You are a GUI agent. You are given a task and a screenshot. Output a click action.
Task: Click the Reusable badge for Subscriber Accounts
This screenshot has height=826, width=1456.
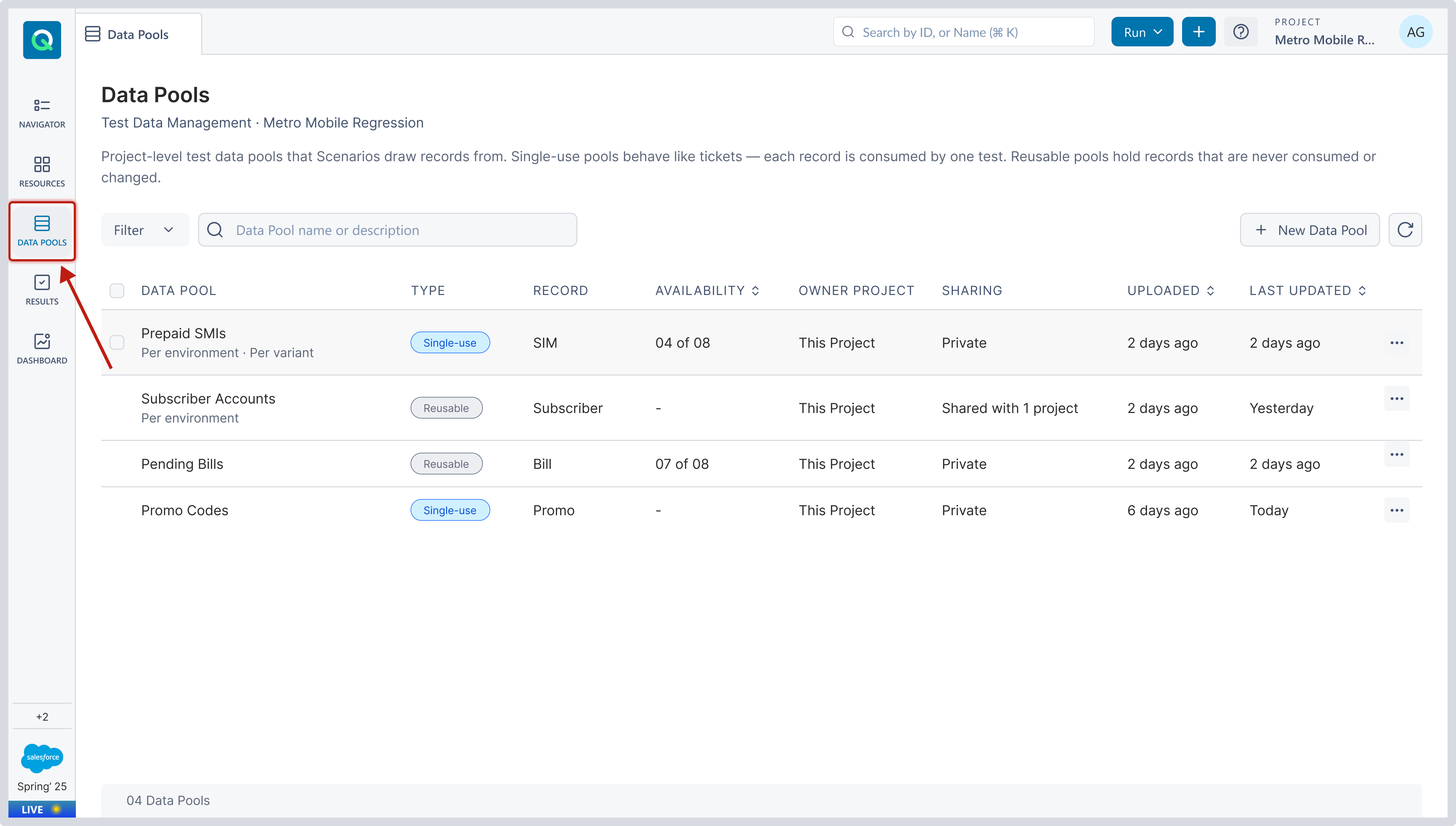coord(446,407)
